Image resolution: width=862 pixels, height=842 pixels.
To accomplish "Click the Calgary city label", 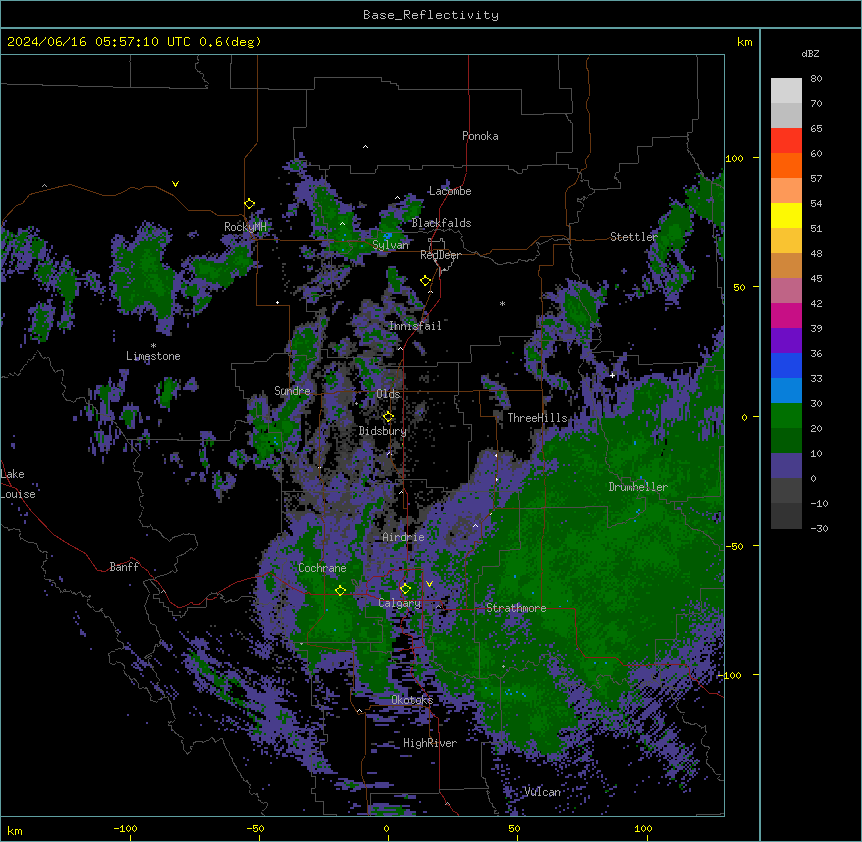I will [x=400, y=603].
